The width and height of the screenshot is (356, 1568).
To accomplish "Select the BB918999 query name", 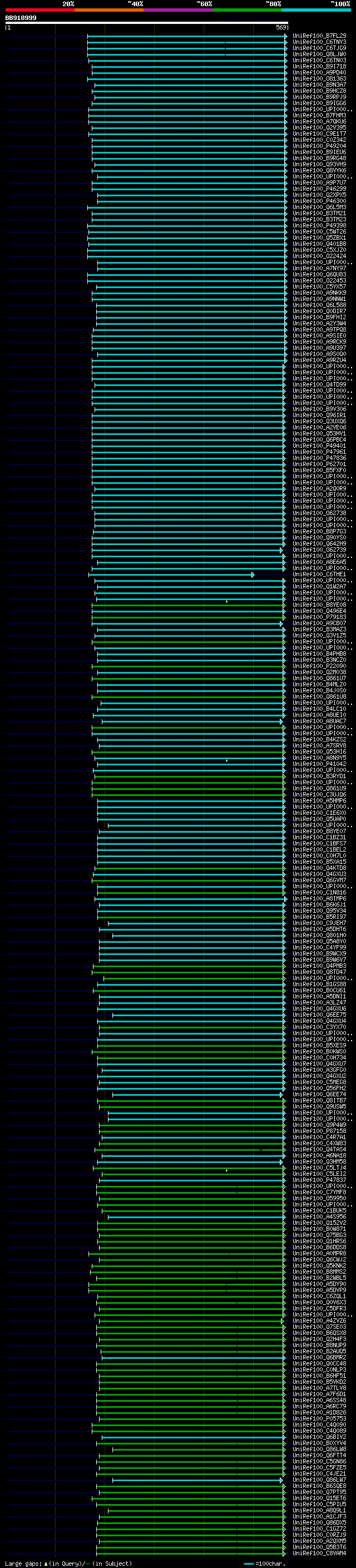I will (x=21, y=18).
